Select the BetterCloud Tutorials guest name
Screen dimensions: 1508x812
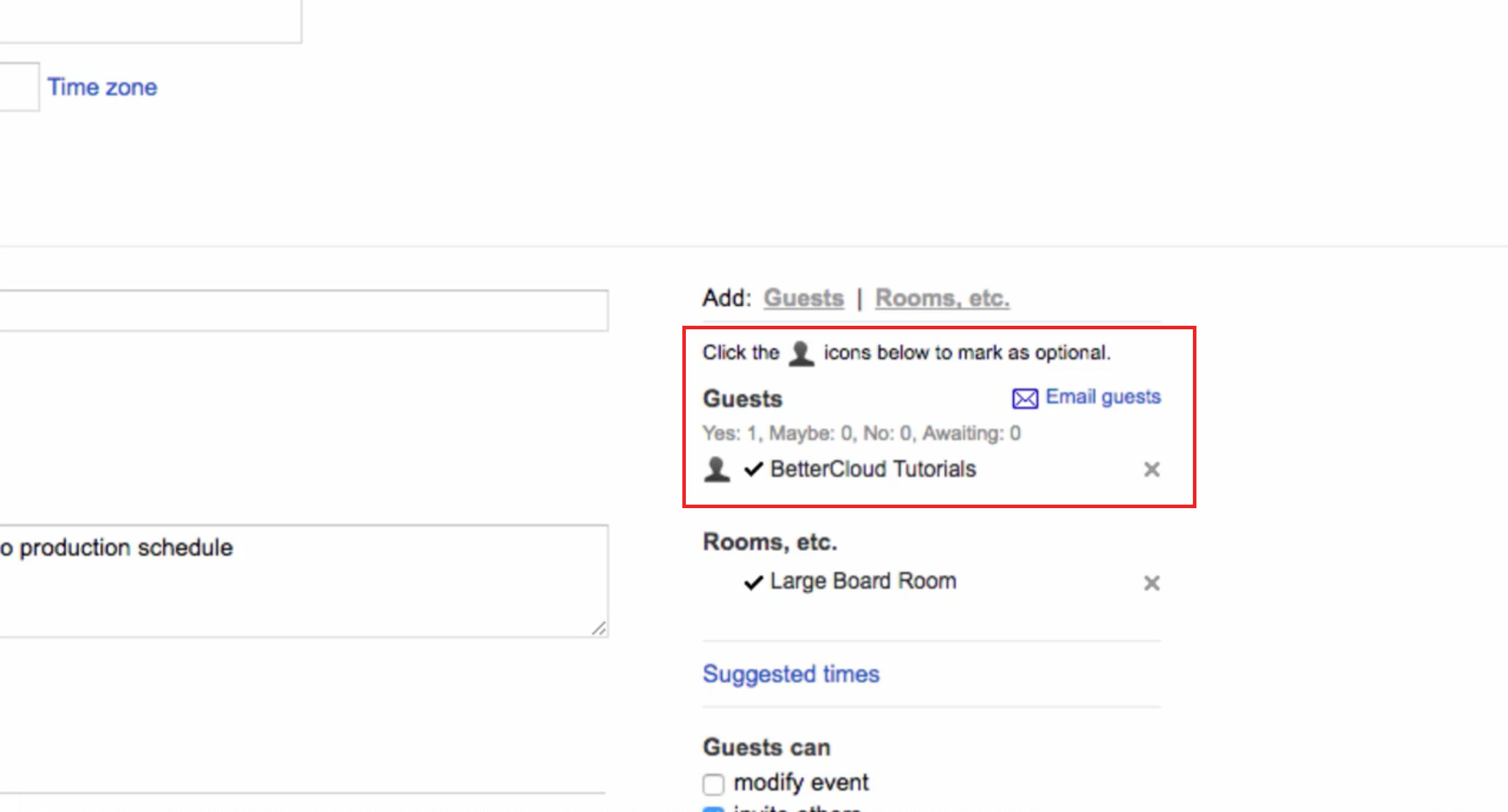click(872, 469)
